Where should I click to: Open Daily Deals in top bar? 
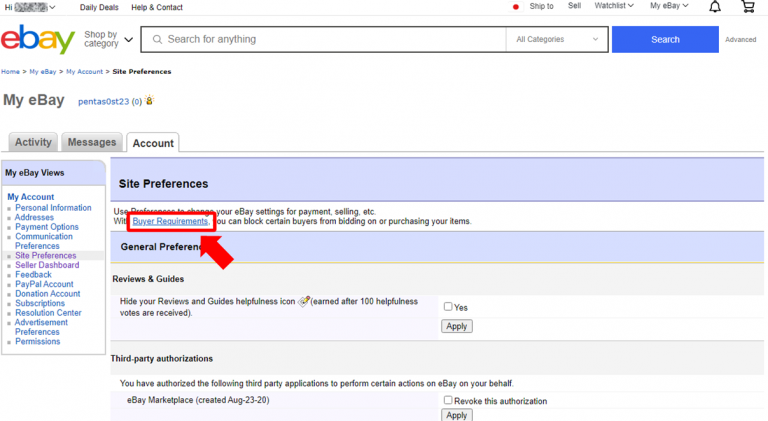[99, 7]
